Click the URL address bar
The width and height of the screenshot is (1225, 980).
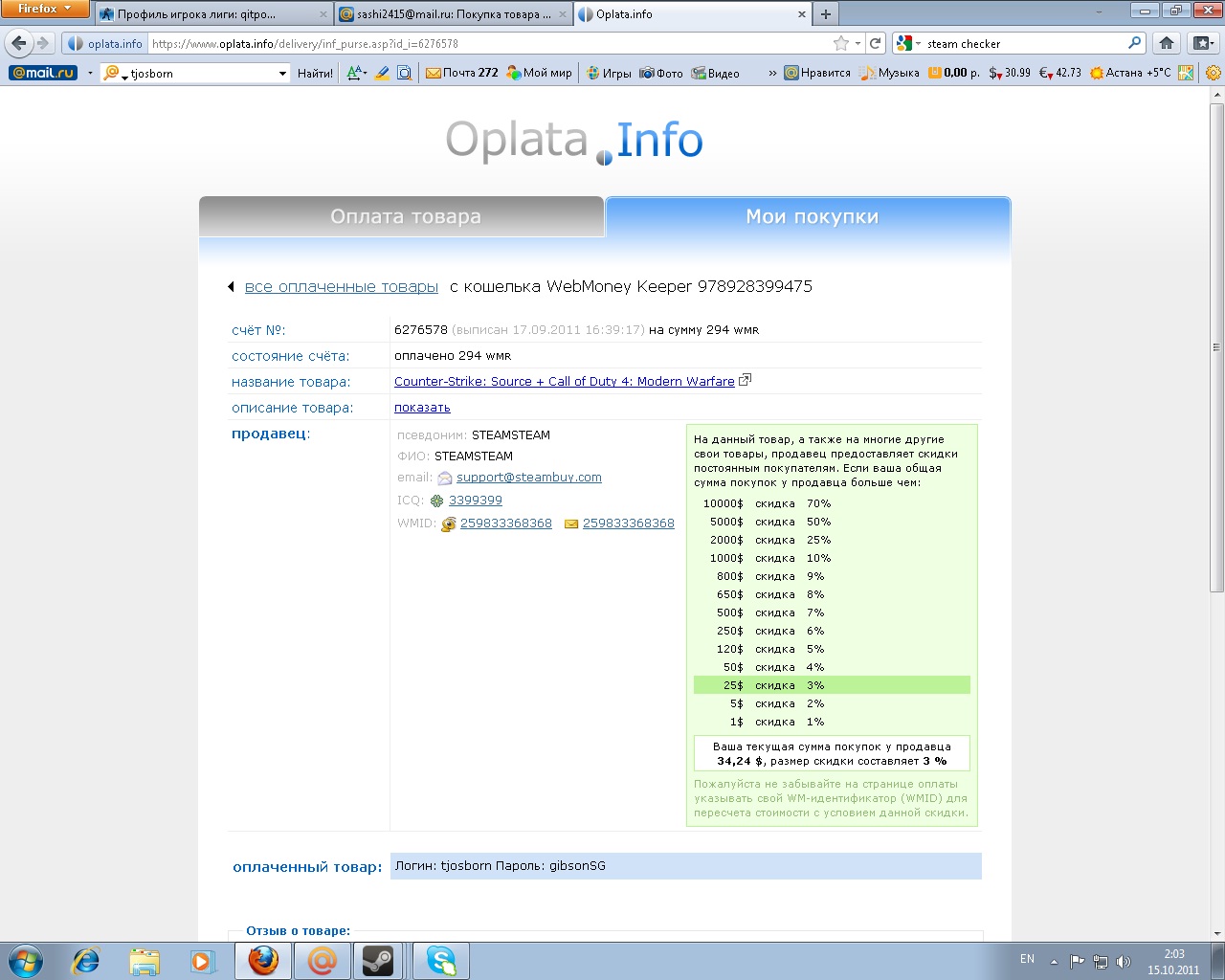point(488,43)
